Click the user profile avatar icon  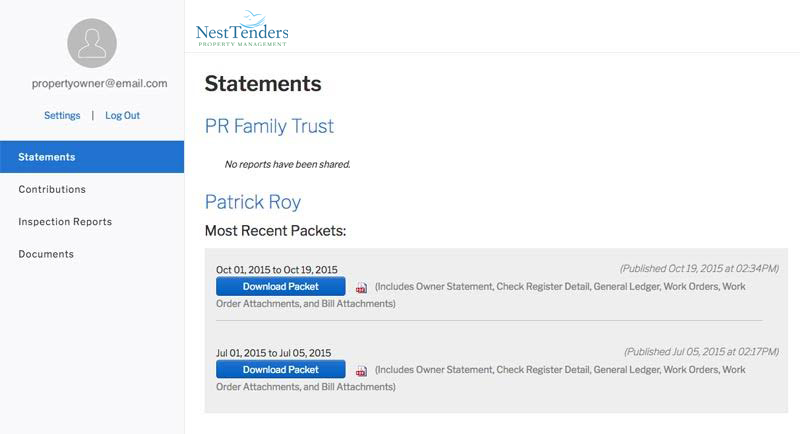[92, 44]
